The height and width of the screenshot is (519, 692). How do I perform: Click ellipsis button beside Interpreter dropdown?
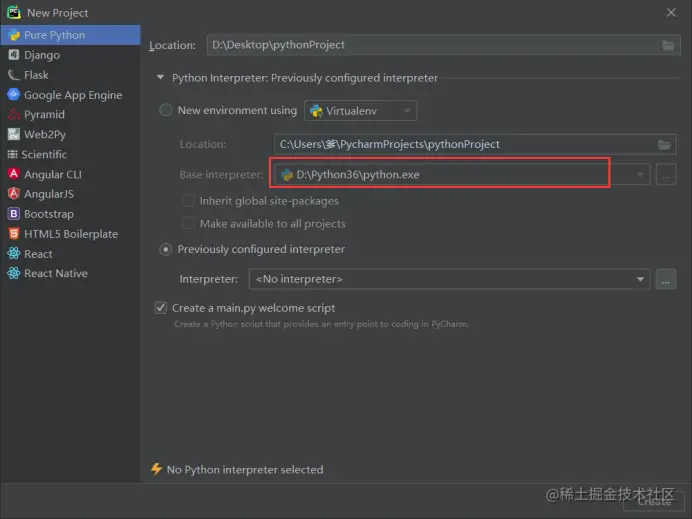[666, 279]
